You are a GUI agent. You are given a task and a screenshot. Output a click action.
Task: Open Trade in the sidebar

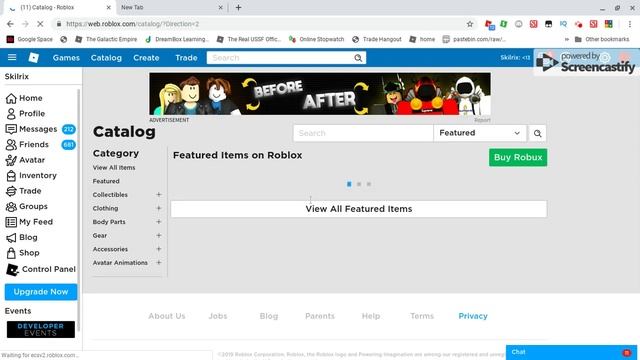(24, 191)
